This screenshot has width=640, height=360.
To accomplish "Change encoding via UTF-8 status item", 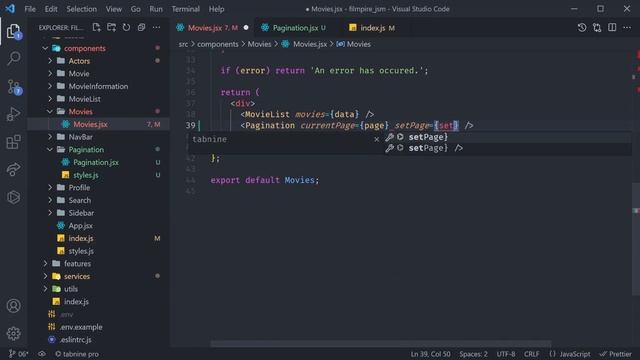I will pyautogui.click(x=506, y=354).
